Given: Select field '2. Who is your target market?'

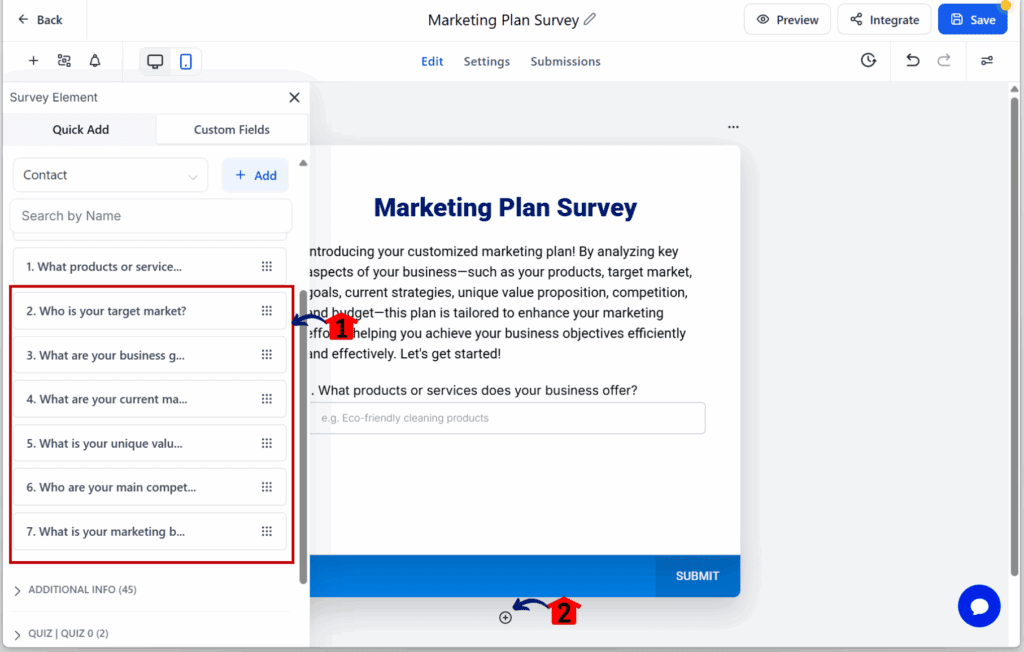Looking at the screenshot, I should tap(150, 311).
